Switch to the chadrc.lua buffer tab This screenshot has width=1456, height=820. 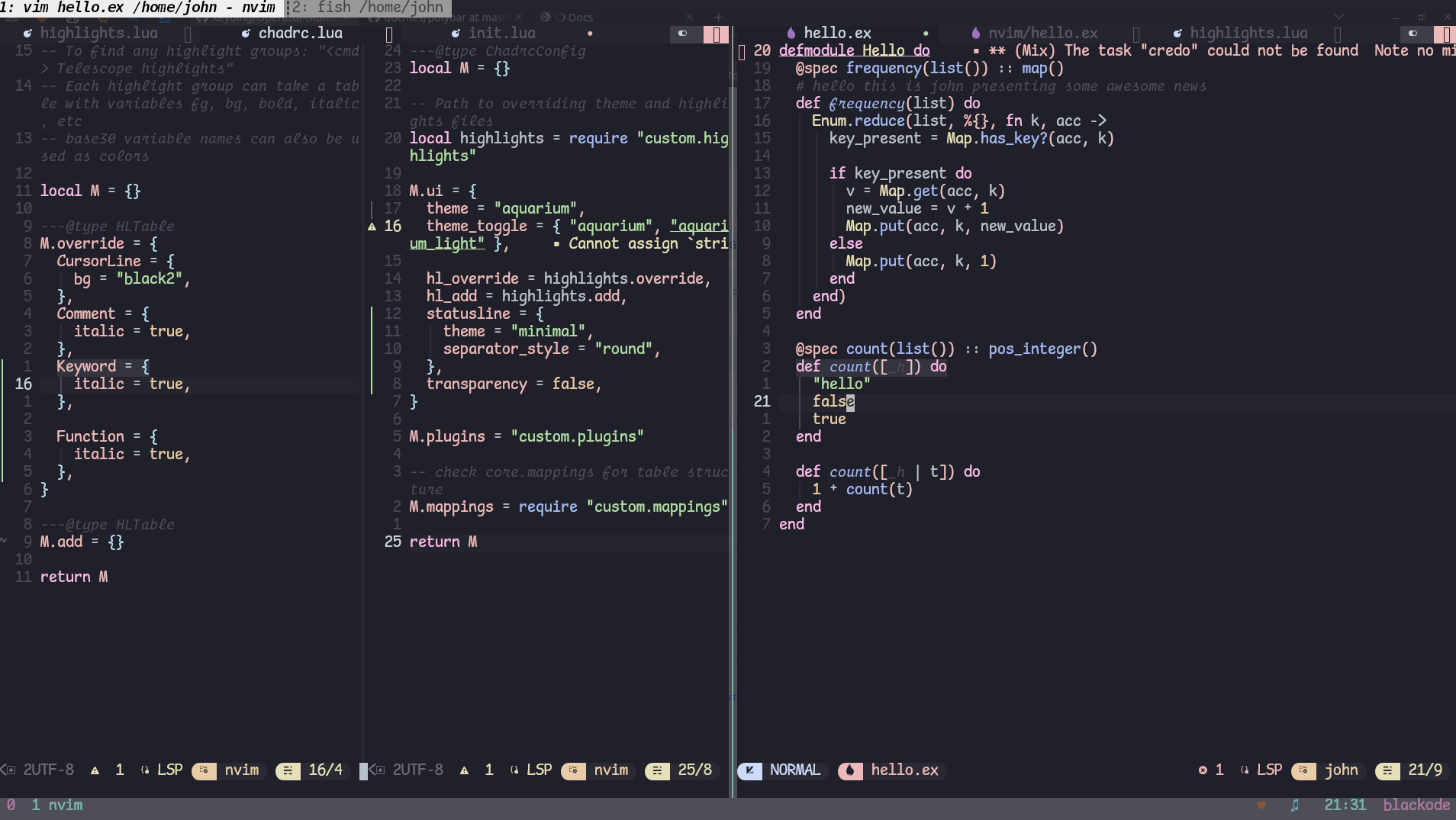(300, 33)
